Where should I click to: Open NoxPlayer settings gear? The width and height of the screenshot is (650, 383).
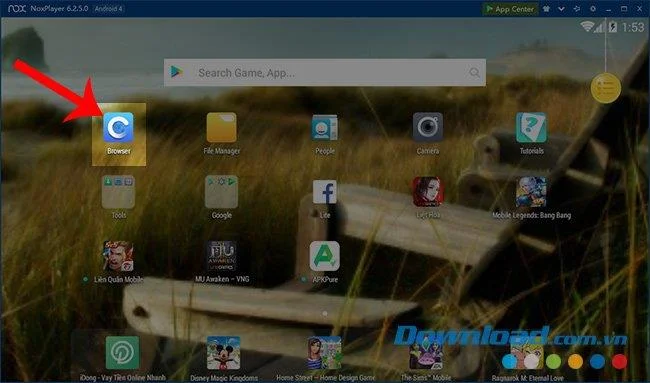tap(593, 9)
